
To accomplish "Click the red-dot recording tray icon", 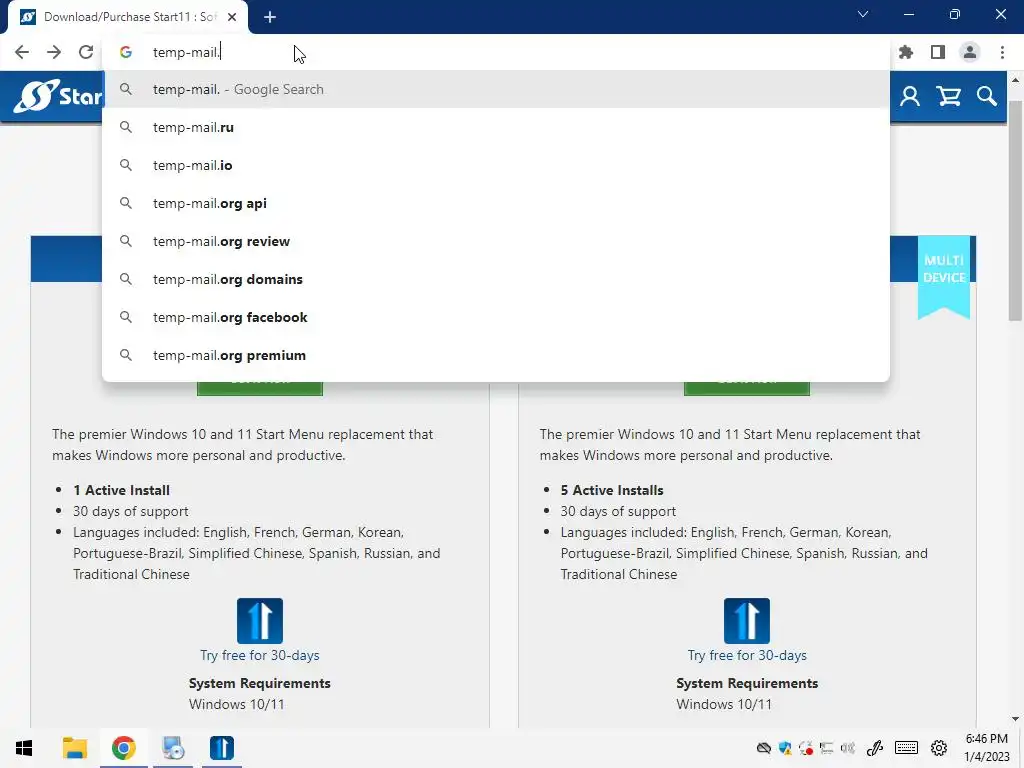I will pos(806,748).
